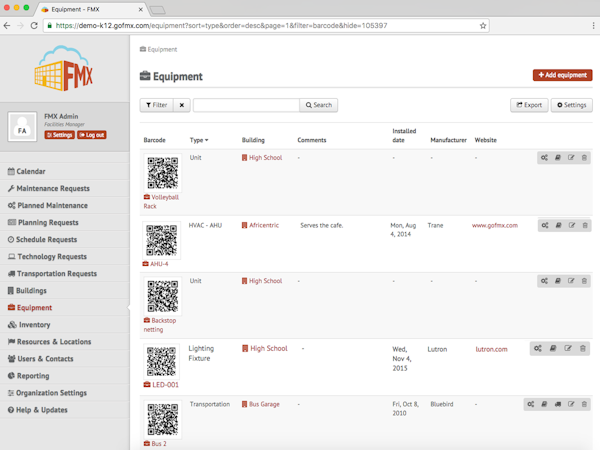
Task: Delete the Backstop netting equipment
Action: coord(584,281)
